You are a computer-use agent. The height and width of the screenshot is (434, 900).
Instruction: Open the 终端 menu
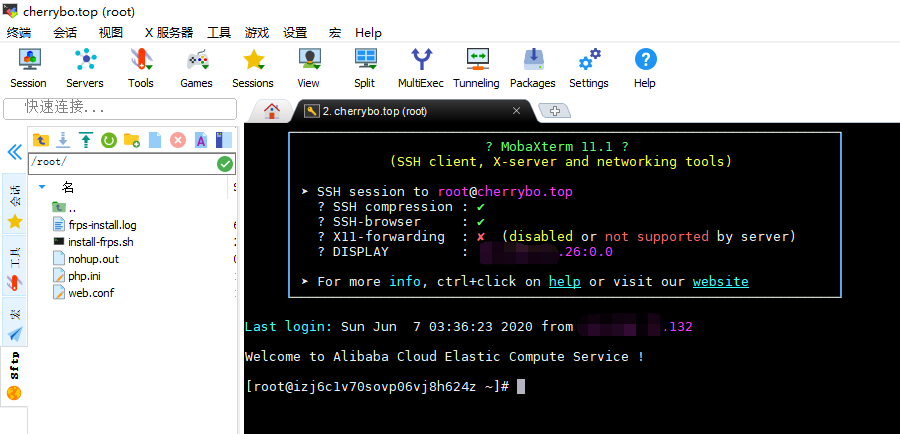[x=19, y=33]
